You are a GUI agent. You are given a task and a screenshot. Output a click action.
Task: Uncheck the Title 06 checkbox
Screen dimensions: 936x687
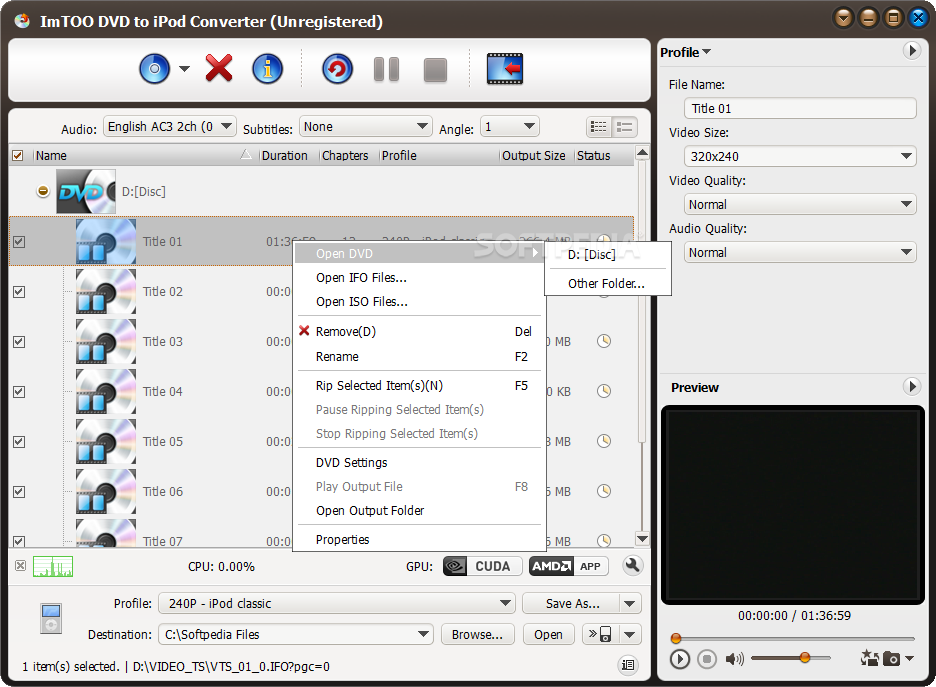tap(19, 492)
